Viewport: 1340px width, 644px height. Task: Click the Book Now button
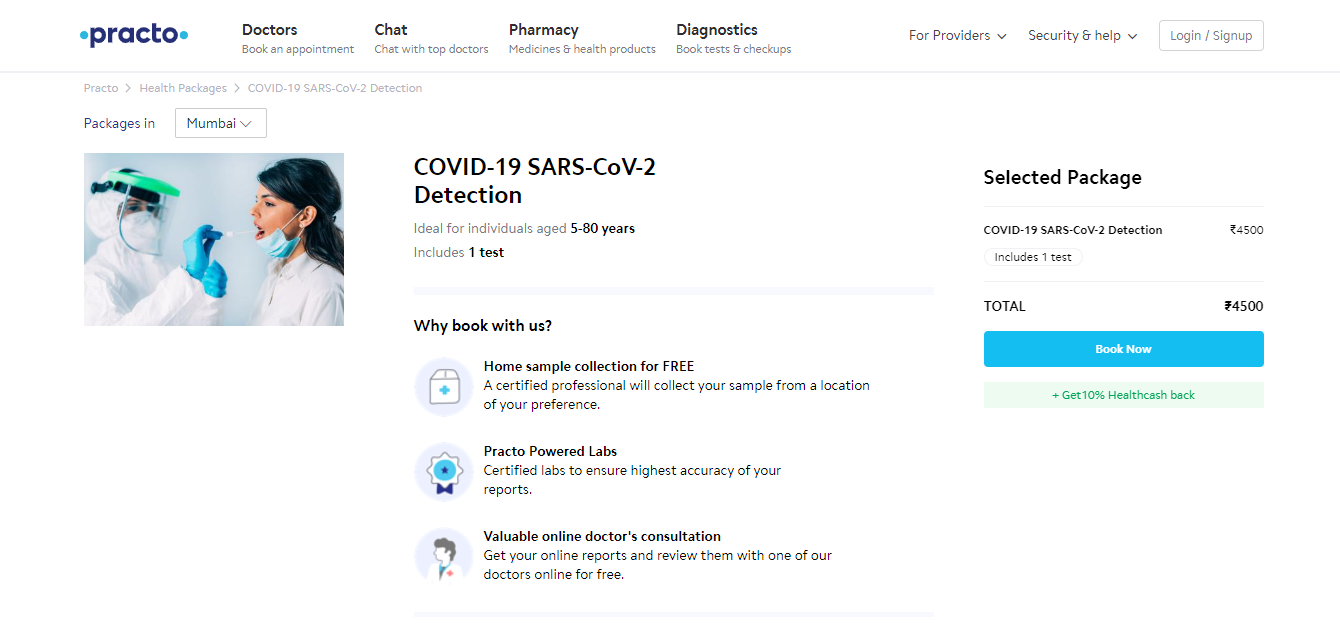click(x=1123, y=349)
